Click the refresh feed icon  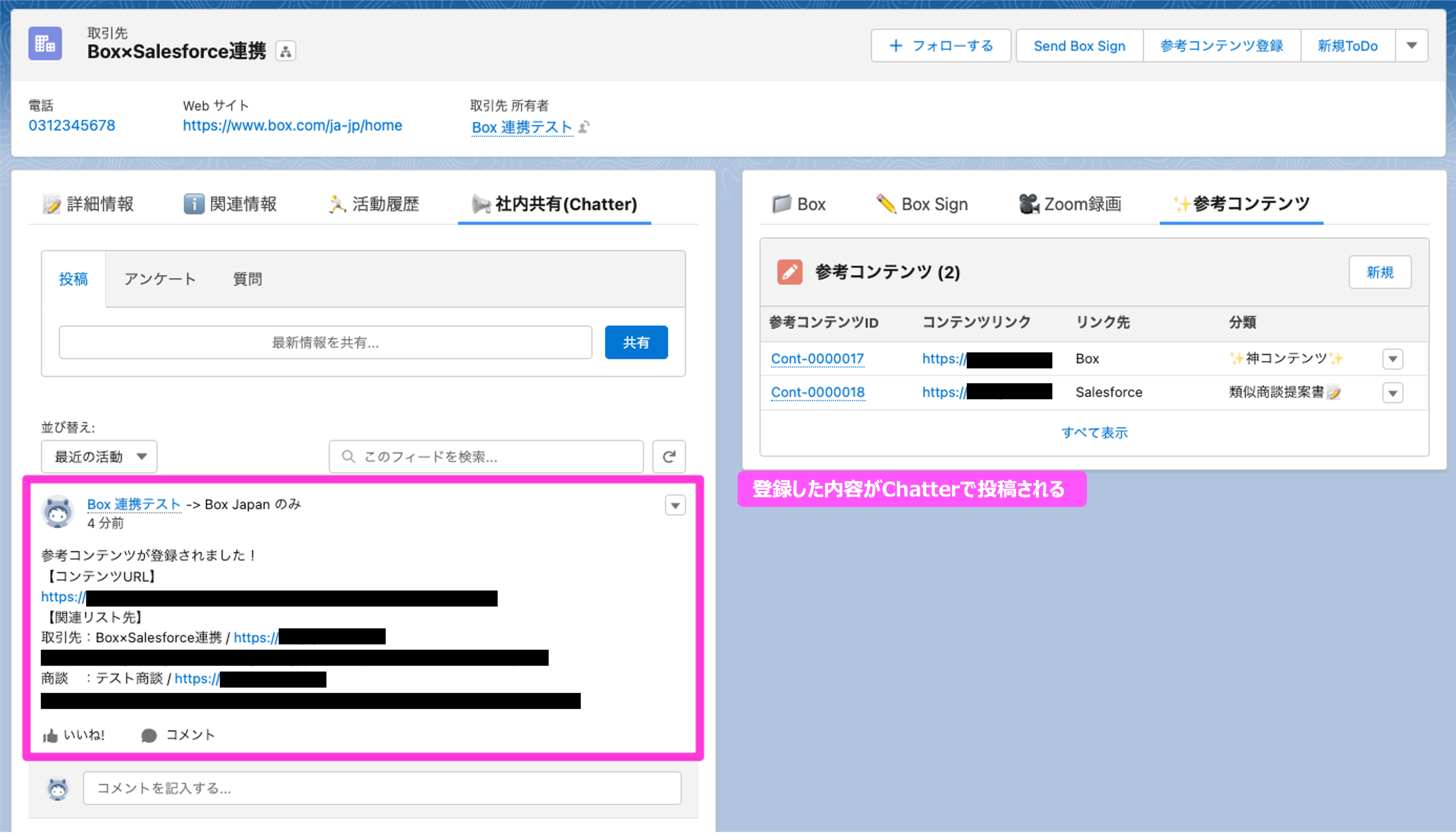(x=668, y=457)
